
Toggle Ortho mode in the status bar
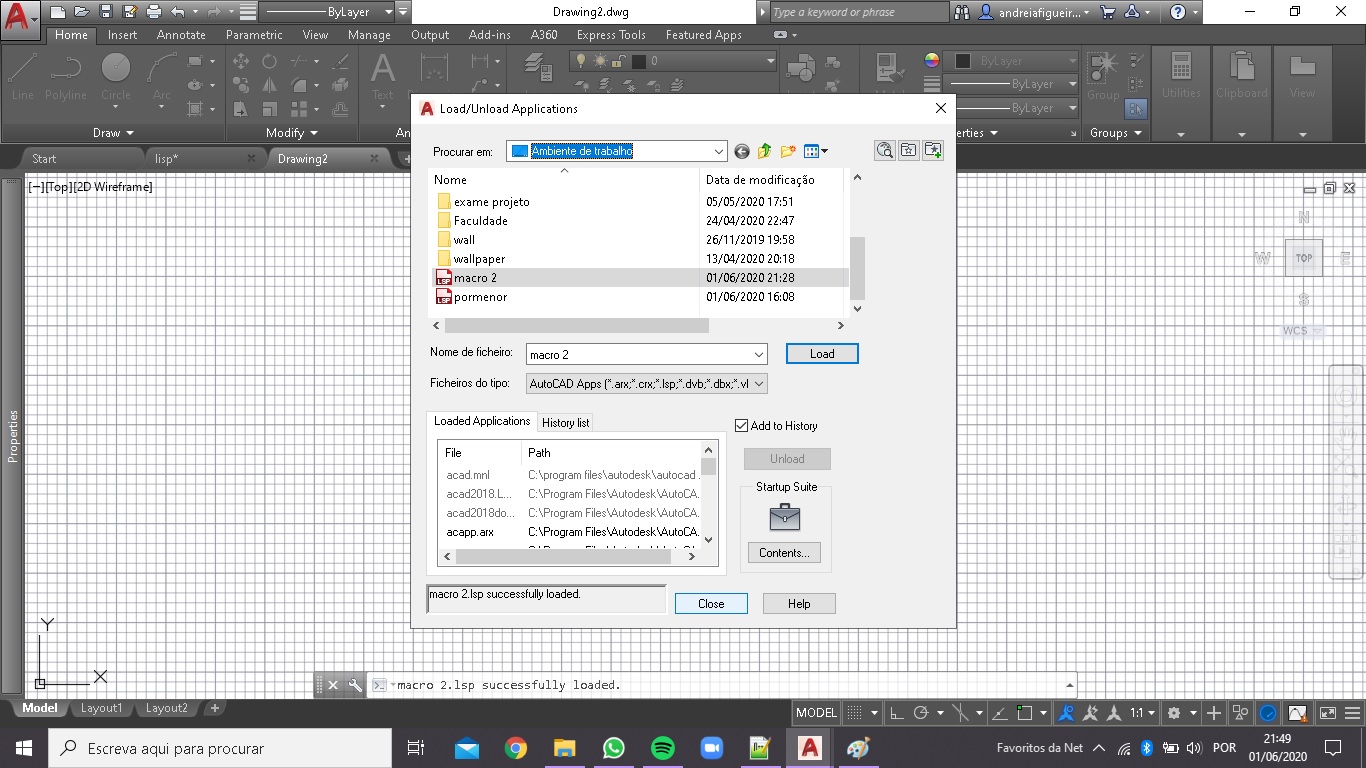[x=896, y=713]
